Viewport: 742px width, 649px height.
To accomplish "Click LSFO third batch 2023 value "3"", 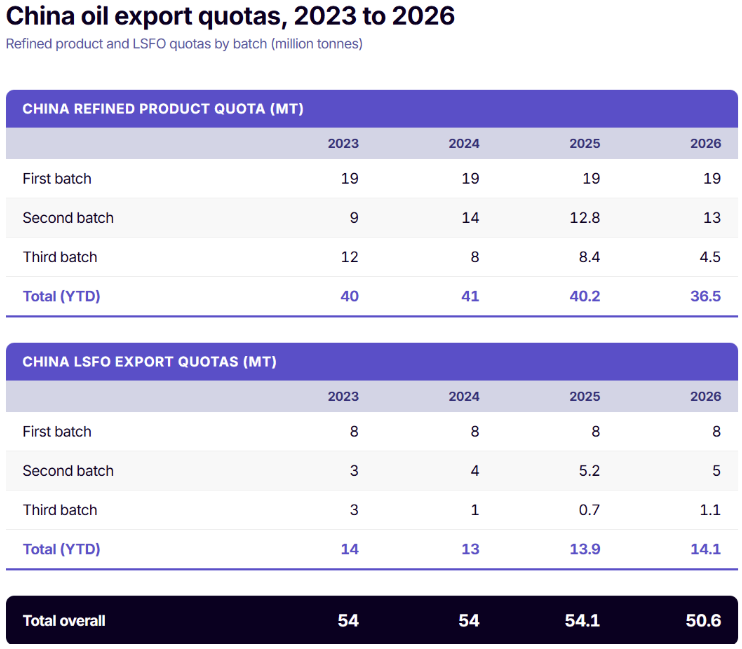I will pyautogui.click(x=354, y=510).
